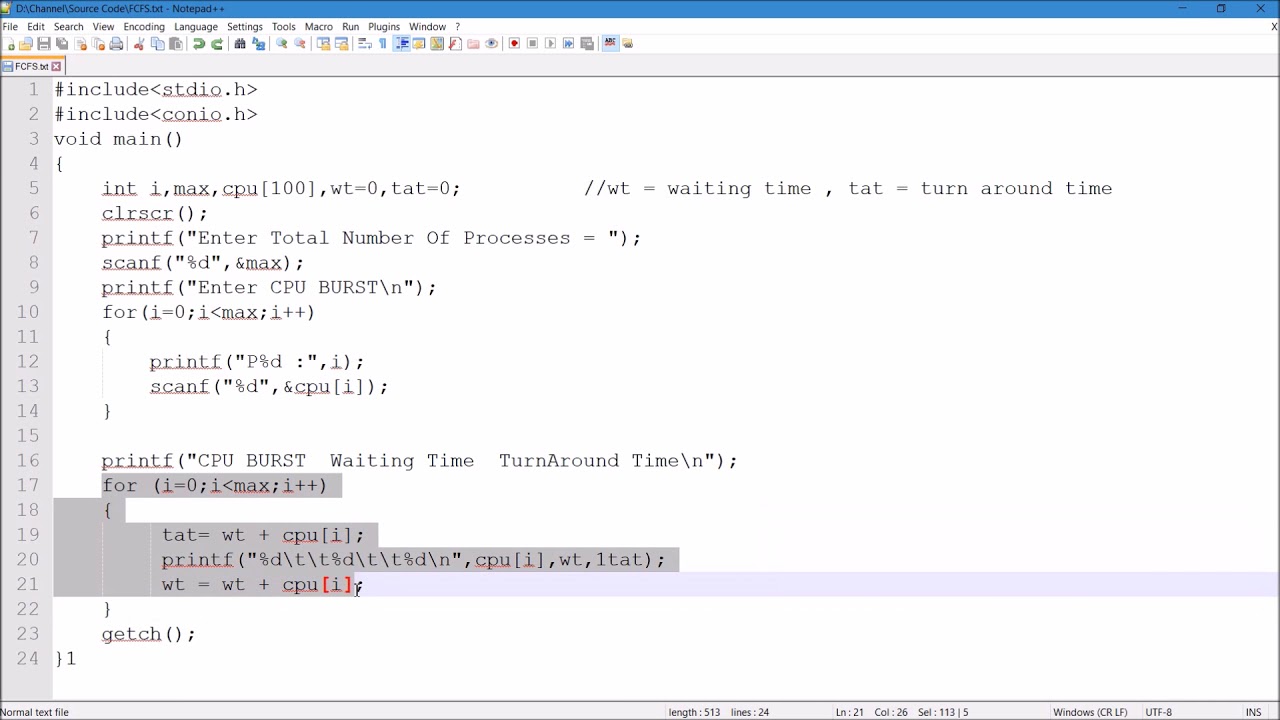Click on 'getch();' code line
This screenshot has height=720, width=1280.
pos(148,634)
